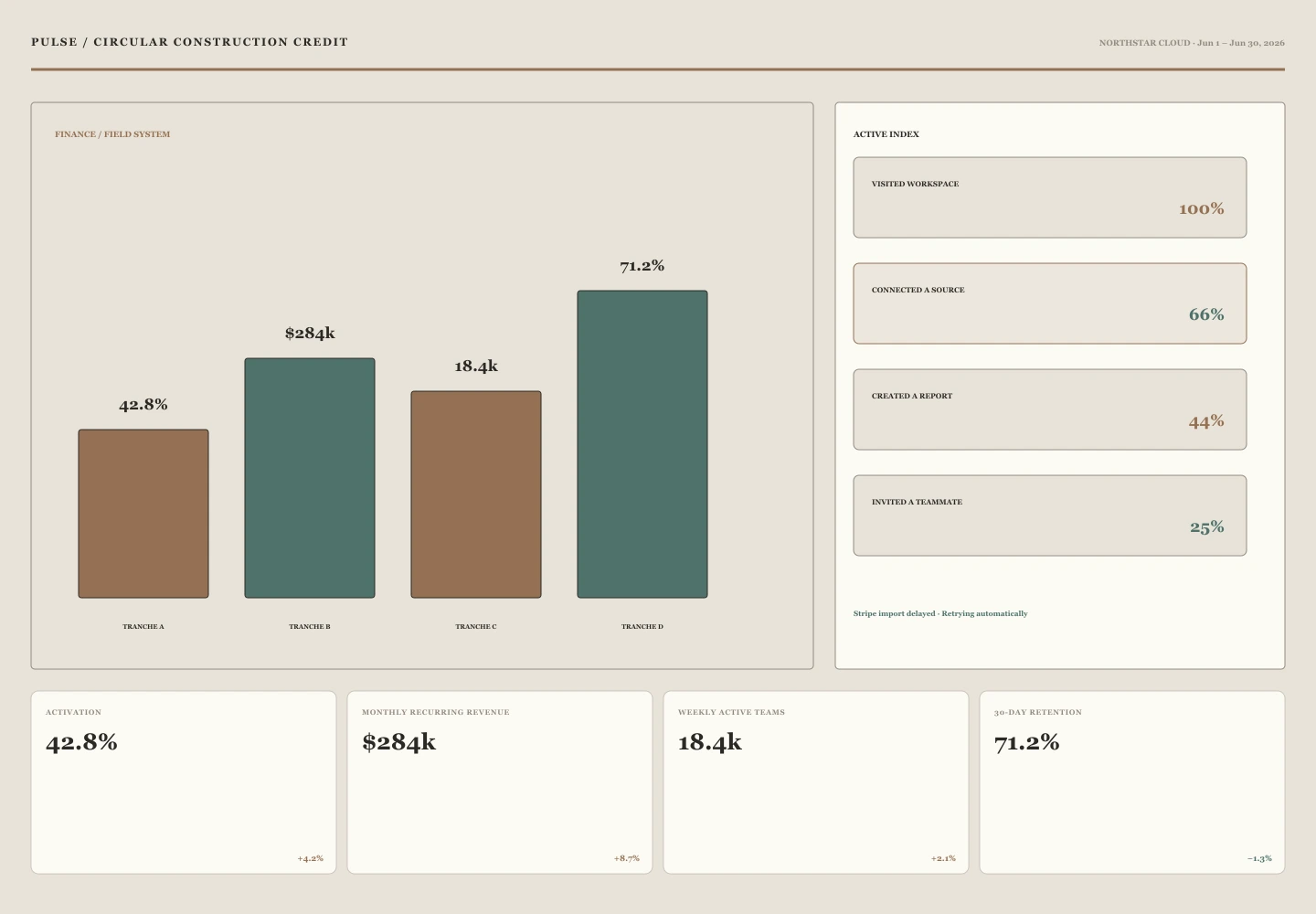The width and height of the screenshot is (1316, 914).
Task: Click the $284k value above the Tranche B bar
Action: tap(310, 334)
